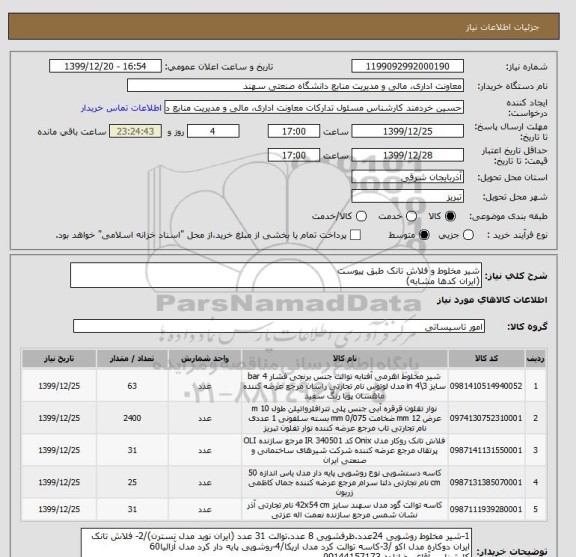Click the delivery province field آذربایجان شرقی
This screenshot has width=576, height=557.
[407, 177]
